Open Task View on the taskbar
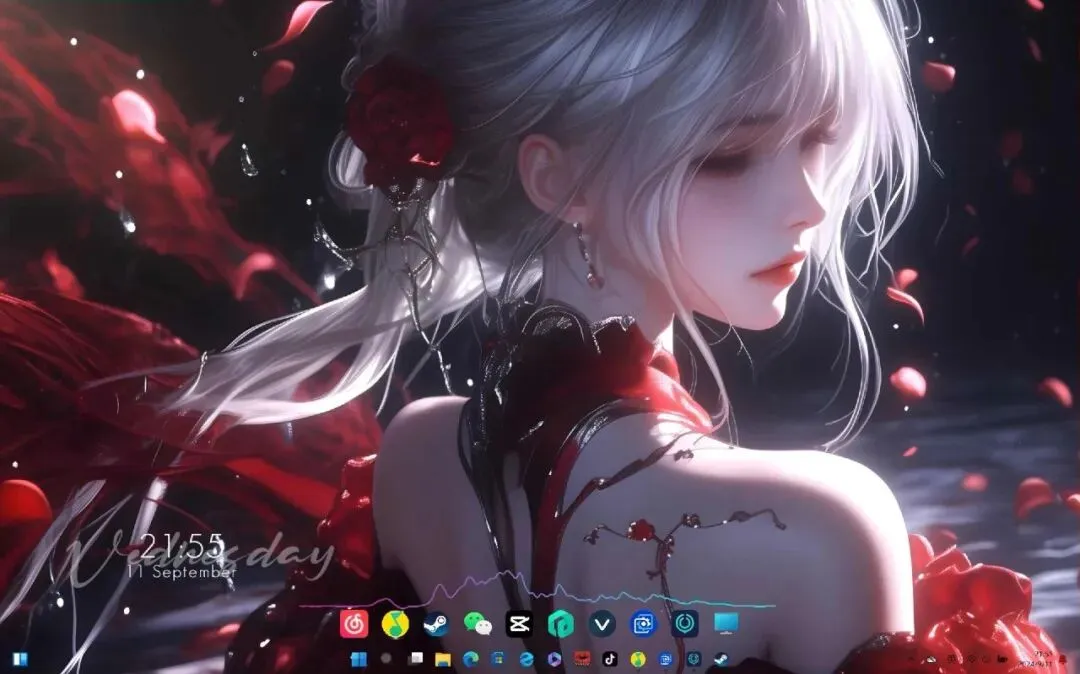 [x=415, y=660]
